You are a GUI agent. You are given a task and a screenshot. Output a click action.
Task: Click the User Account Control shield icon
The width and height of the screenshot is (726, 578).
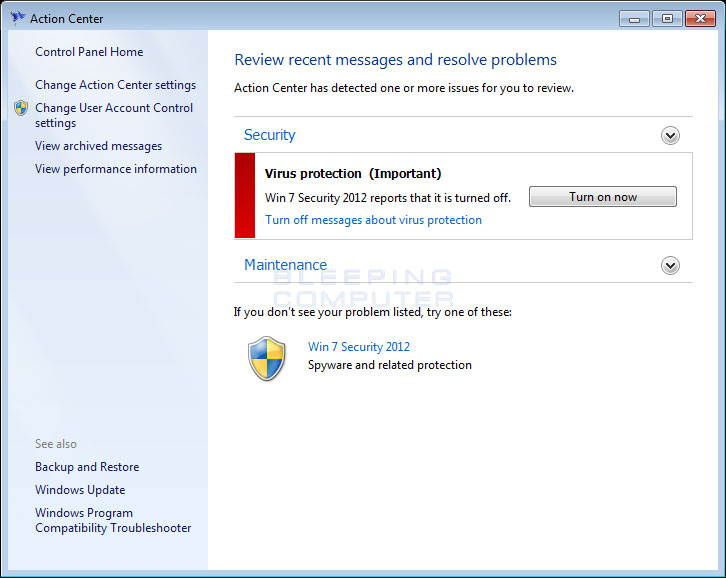[21, 108]
